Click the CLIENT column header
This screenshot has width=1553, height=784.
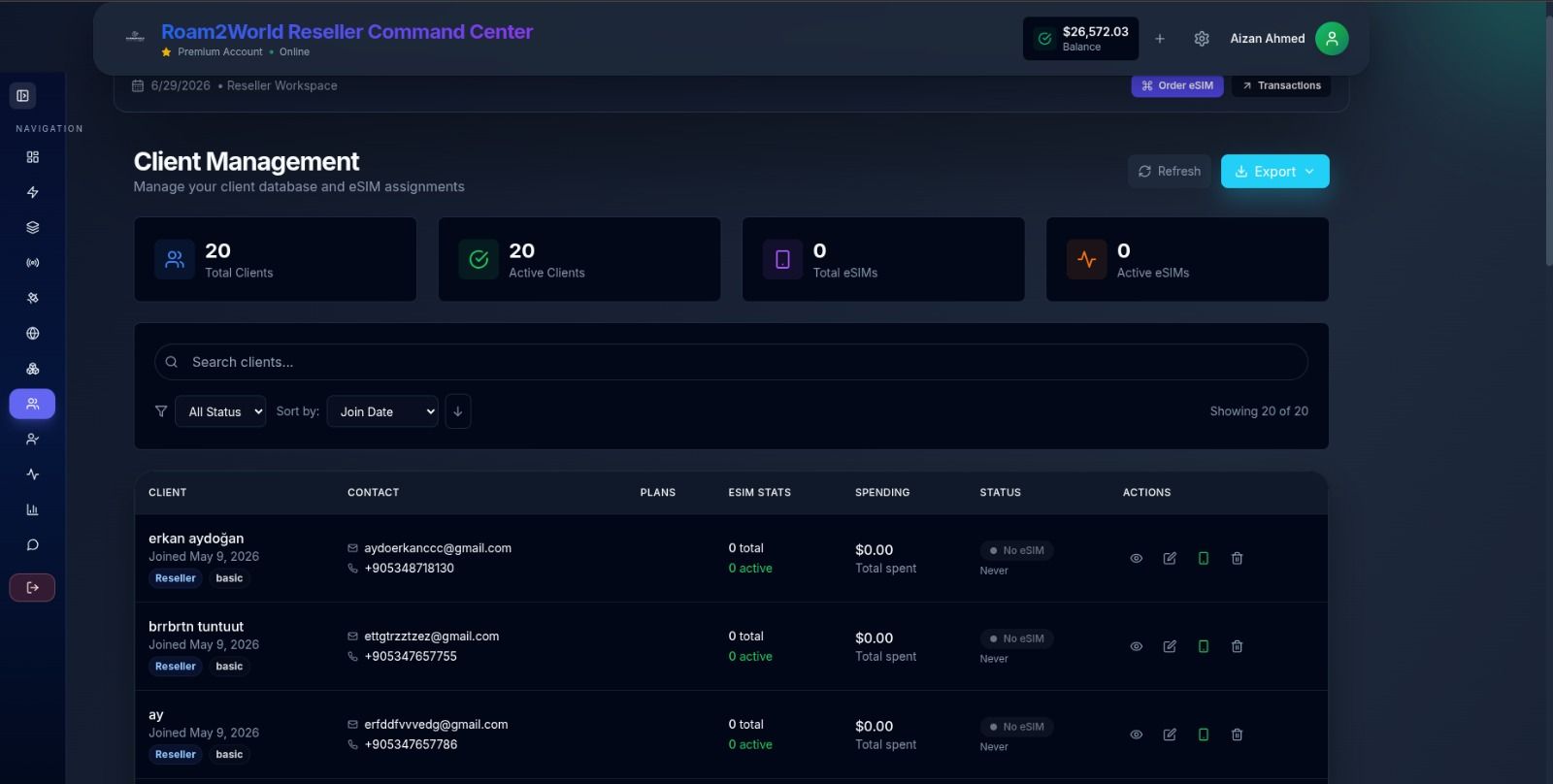pyautogui.click(x=168, y=493)
